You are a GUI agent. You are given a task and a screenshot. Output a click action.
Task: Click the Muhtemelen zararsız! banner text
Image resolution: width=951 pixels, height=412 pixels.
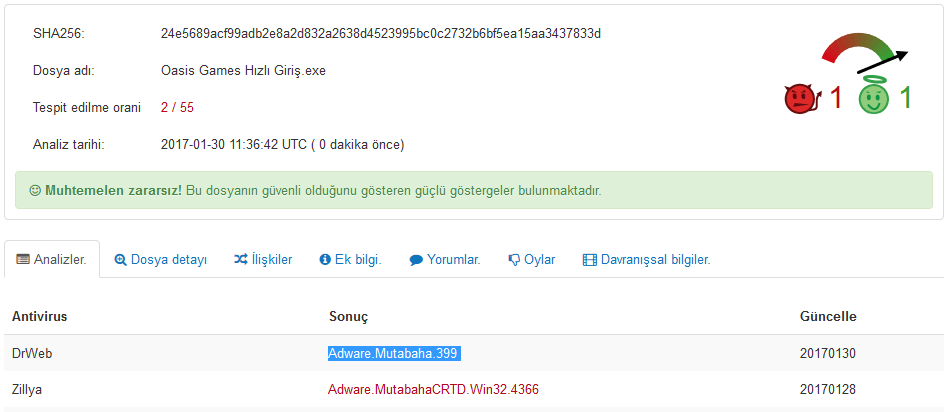113,191
